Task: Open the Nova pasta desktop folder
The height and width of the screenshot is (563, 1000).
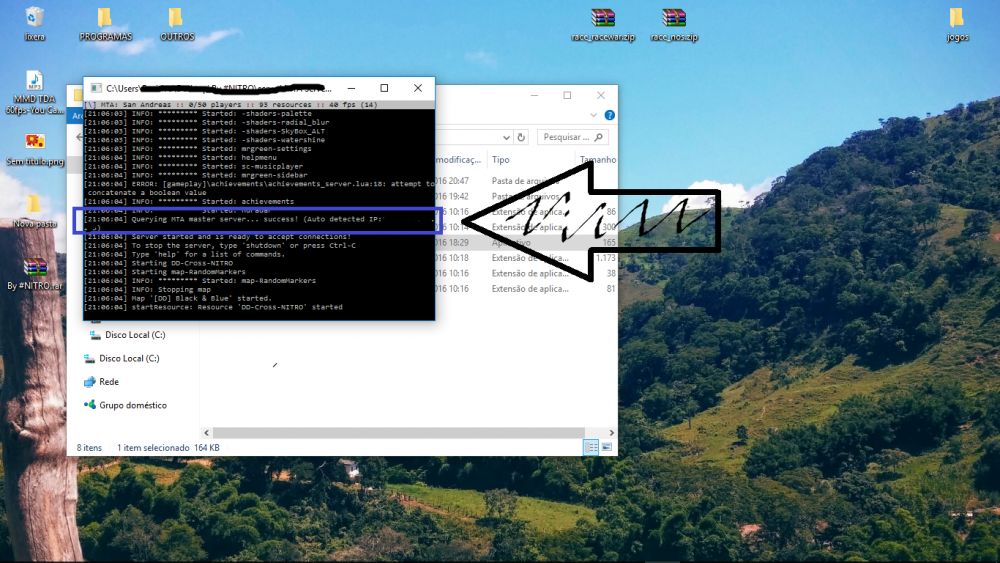Action: pos(34,205)
